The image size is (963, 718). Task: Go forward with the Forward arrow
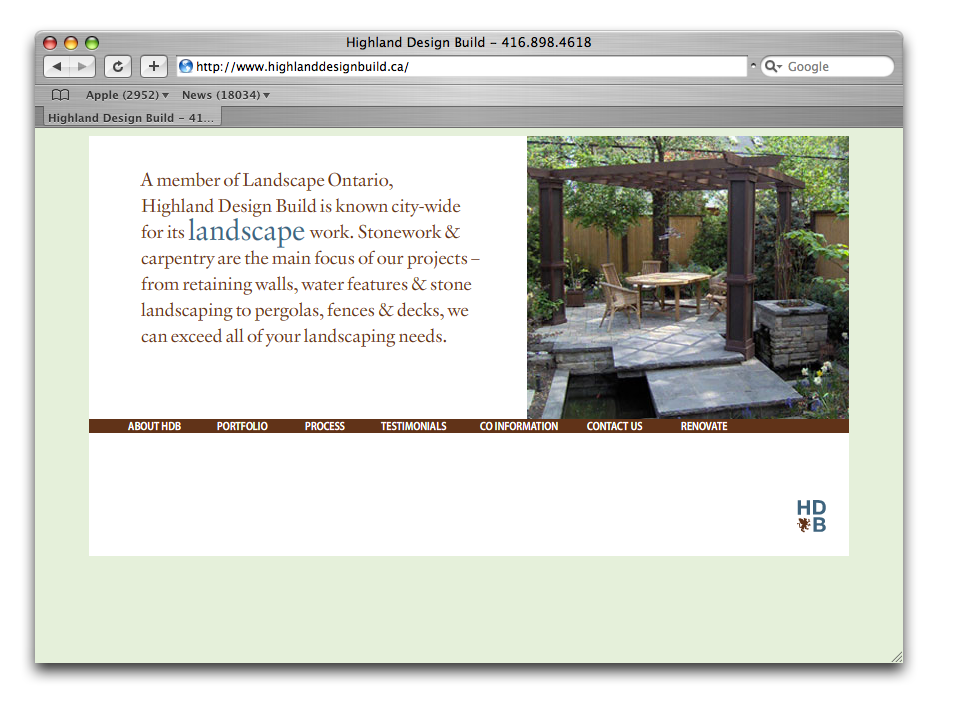(x=82, y=66)
